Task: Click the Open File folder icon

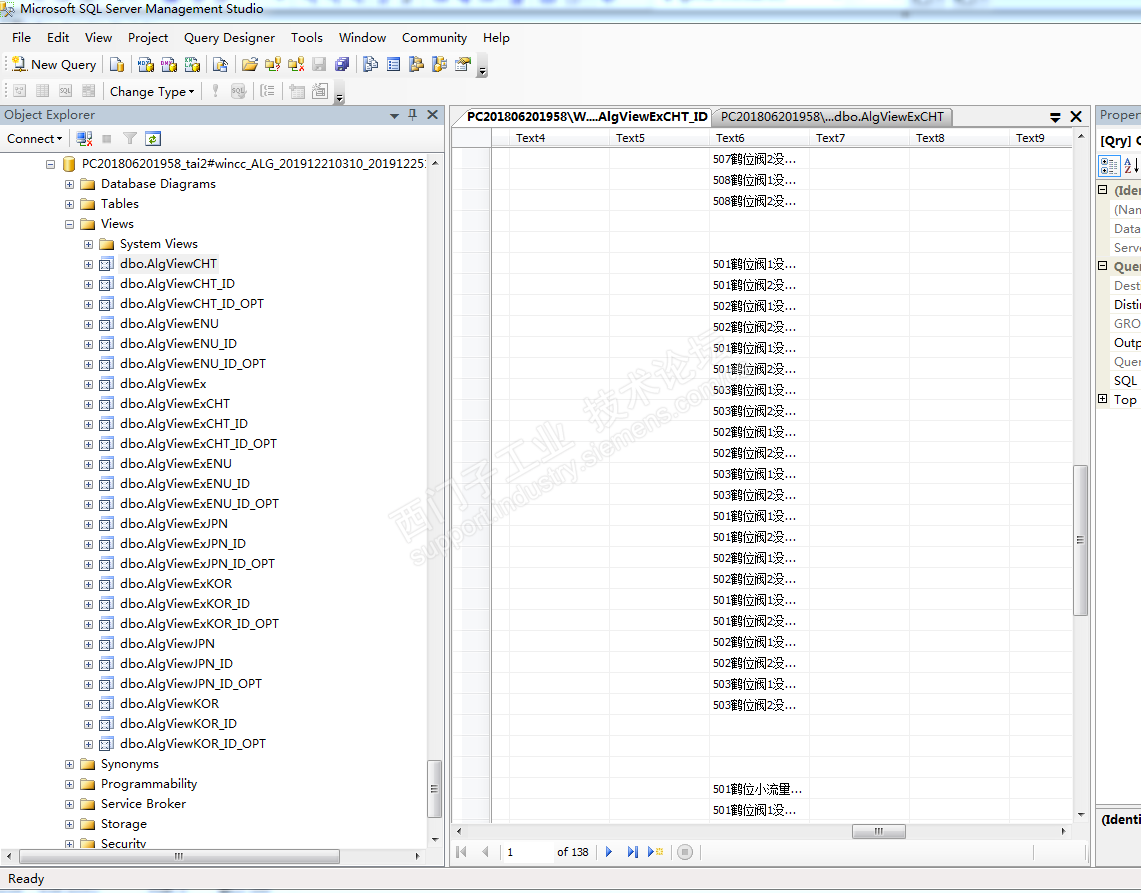Action: click(250, 65)
